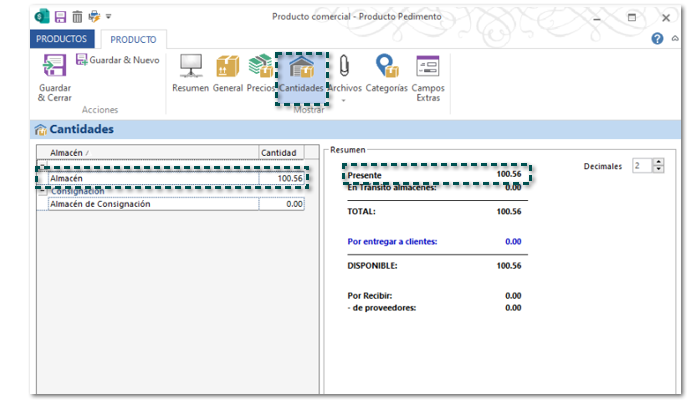This screenshot has width=690, height=403.
Task: Select the PRODUCTO ribbon tab
Action: coord(133,39)
